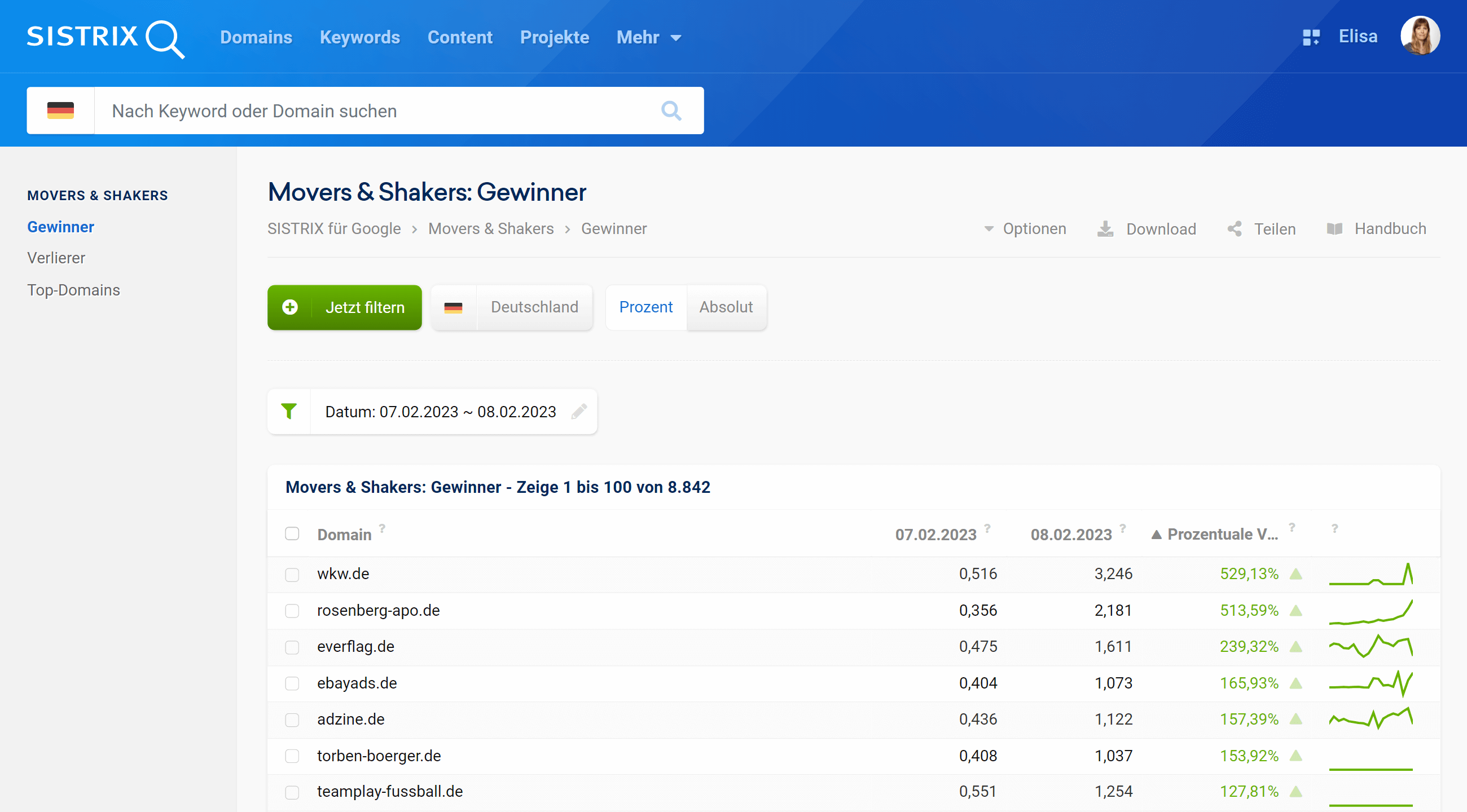Tick the checkbox for wkw.de
The height and width of the screenshot is (812, 1467).
pyautogui.click(x=292, y=574)
